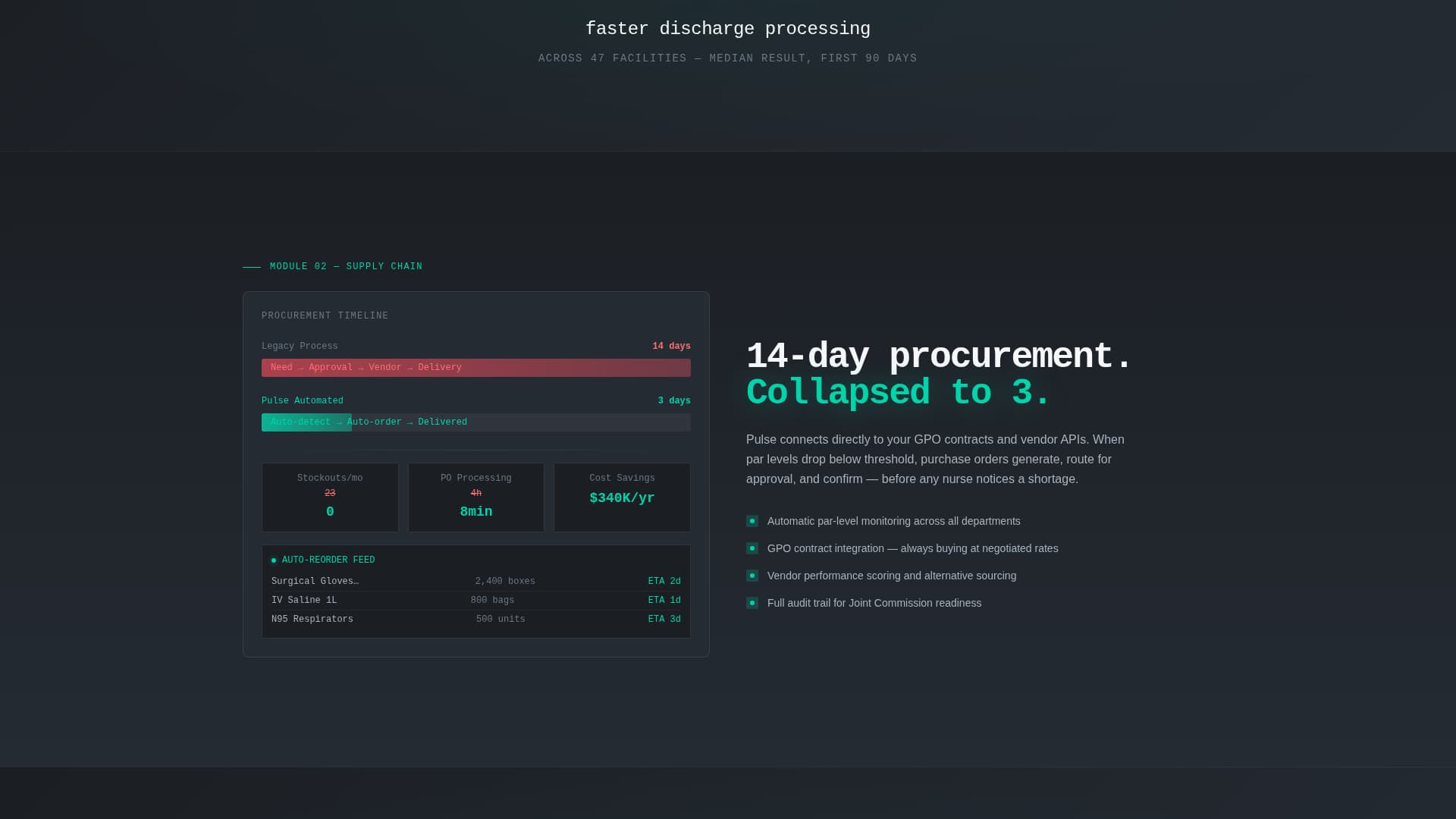
Task: Click the green dot before Auto-Reorder Feed
Action: click(x=274, y=560)
